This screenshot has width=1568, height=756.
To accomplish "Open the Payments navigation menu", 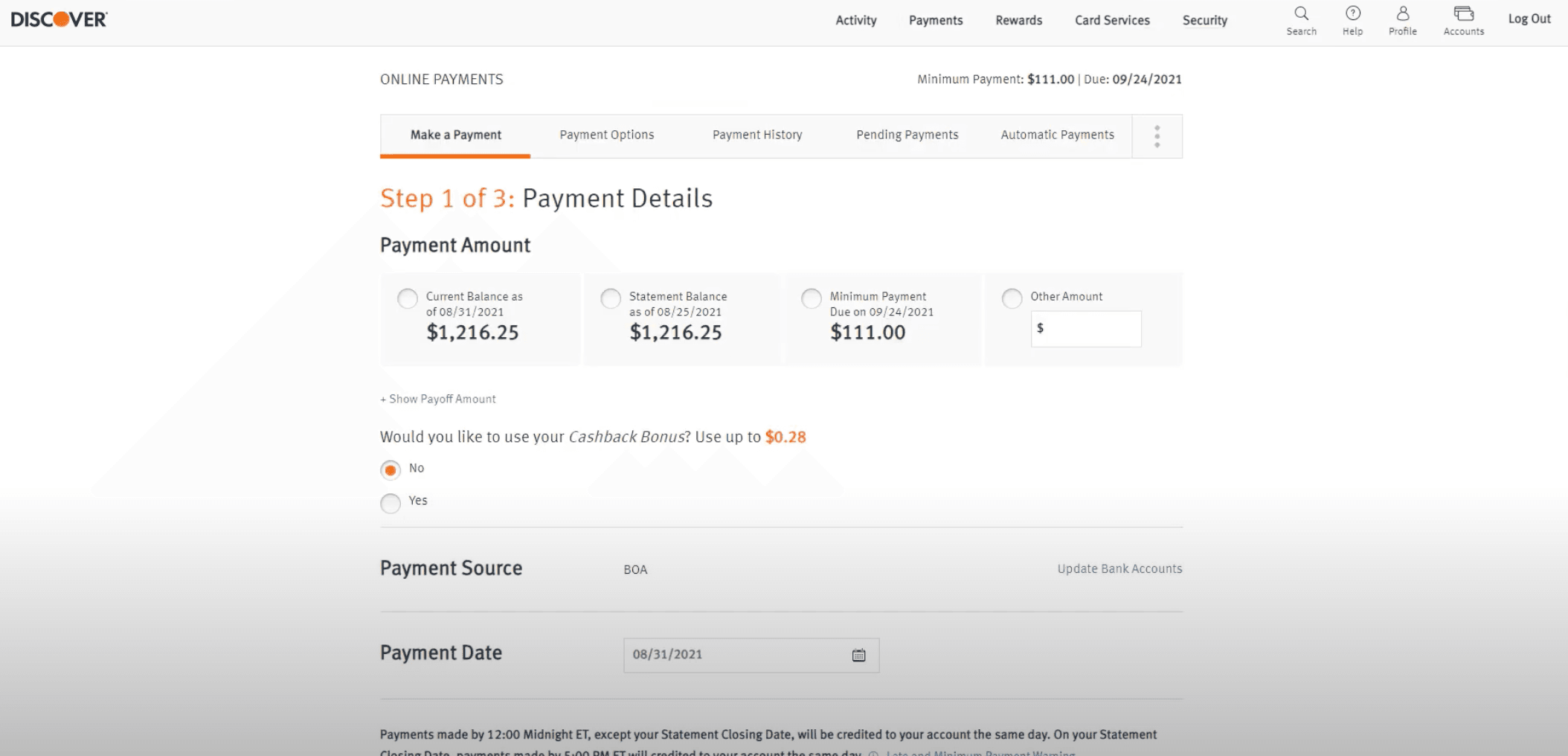I will tap(935, 20).
